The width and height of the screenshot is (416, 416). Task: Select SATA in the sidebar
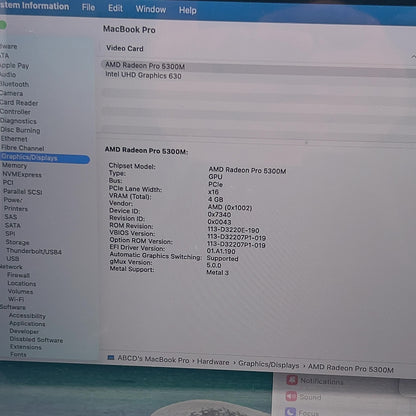13,225
